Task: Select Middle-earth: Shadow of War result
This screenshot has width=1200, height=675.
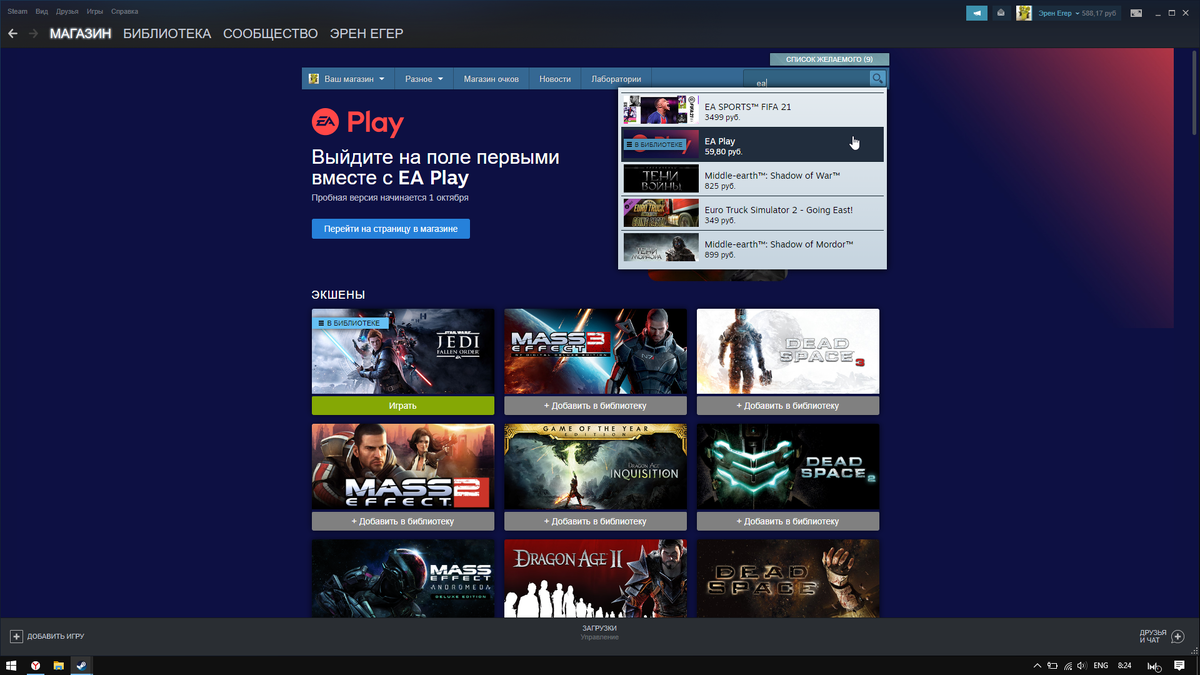Action: point(752,179)
